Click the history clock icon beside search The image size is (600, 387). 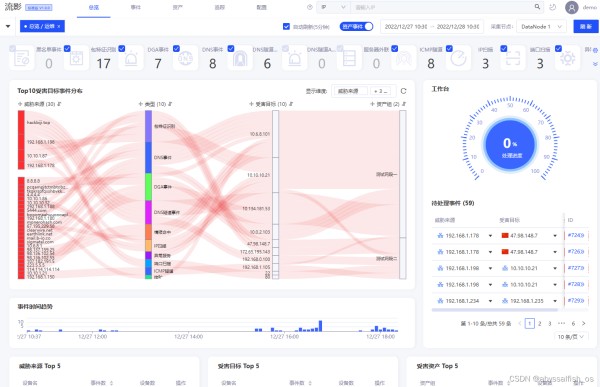pyautogui.click(x=553, y=7)
